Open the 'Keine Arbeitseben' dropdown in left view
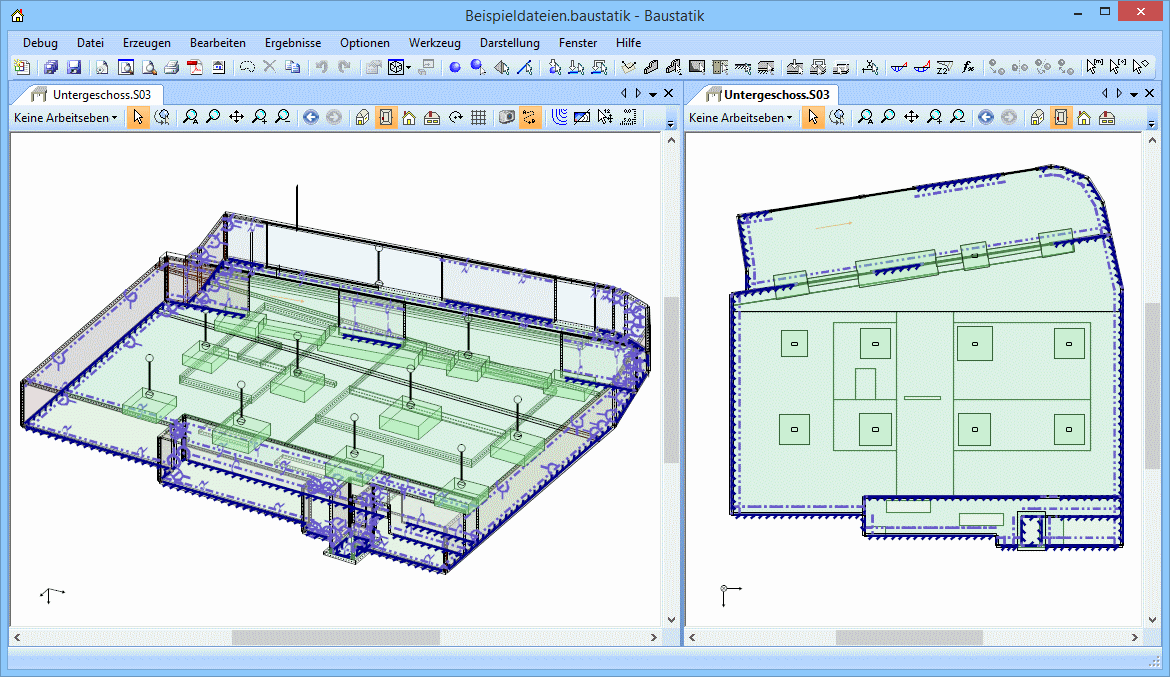1170x677 pixels. point(65,117)
